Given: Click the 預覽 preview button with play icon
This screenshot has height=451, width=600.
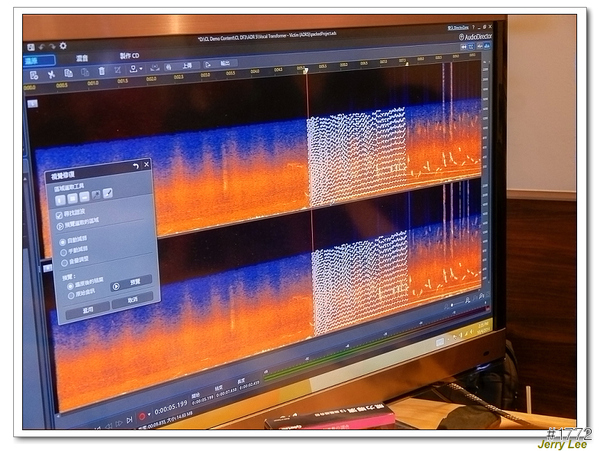Looking at the screenshot, I should tap(131, 283).
